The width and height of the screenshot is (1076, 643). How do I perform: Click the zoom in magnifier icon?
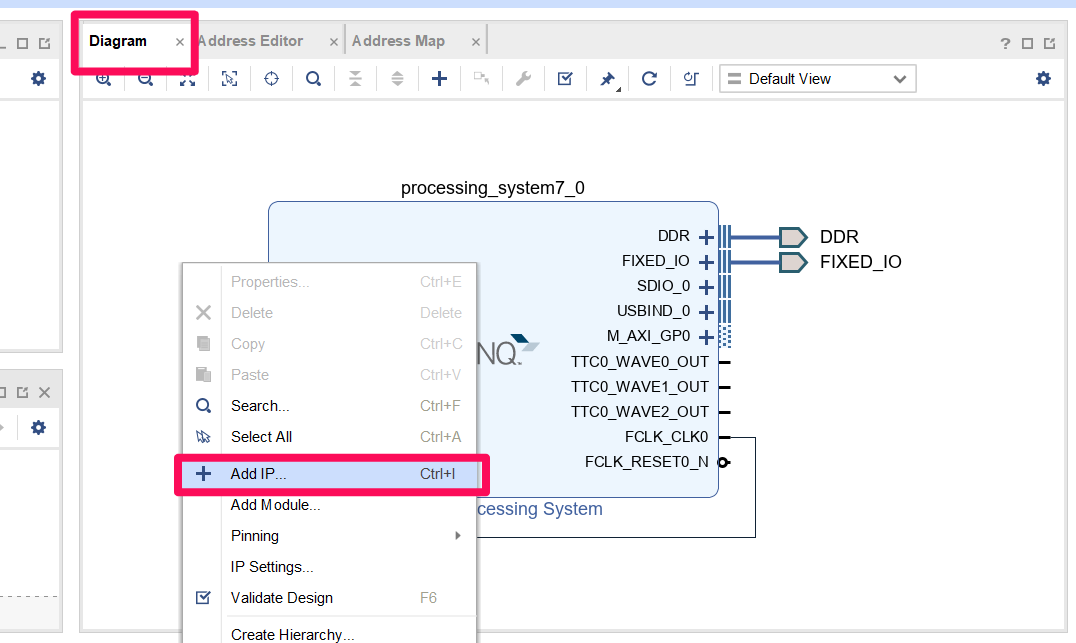click(x=104, y=79)
